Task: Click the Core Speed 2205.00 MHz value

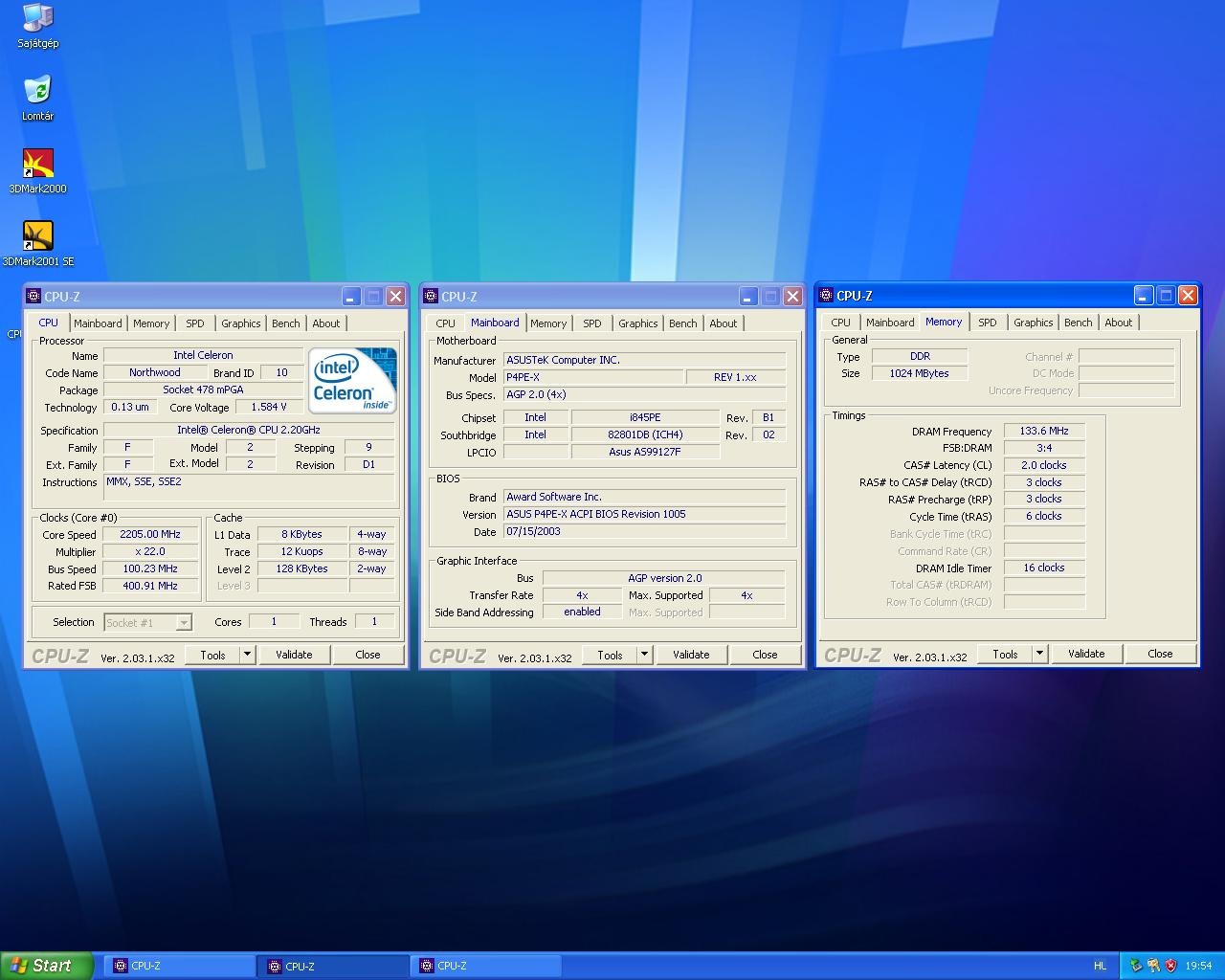Action: 150,535
